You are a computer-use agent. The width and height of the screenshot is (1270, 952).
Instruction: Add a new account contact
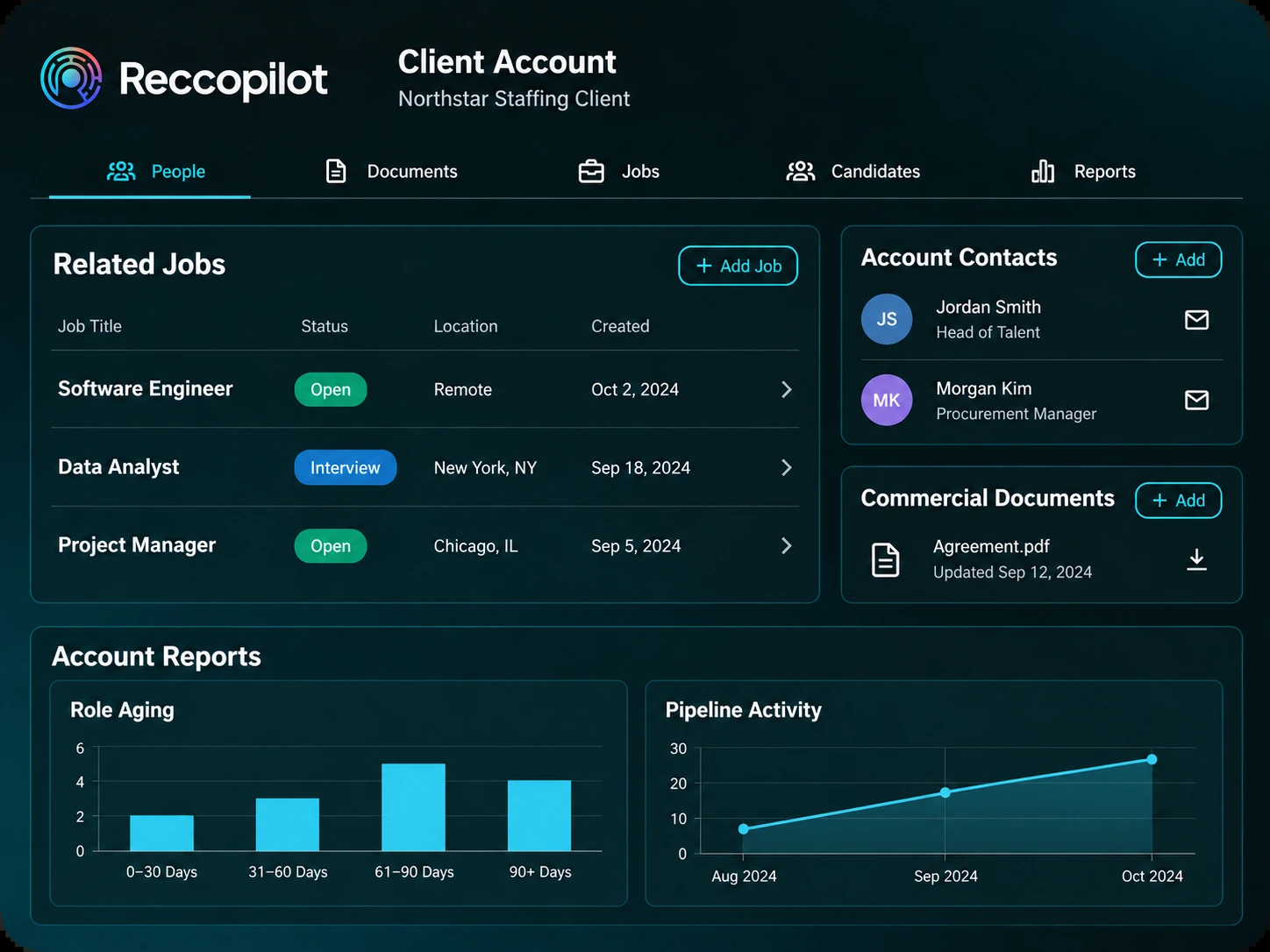1178,259
